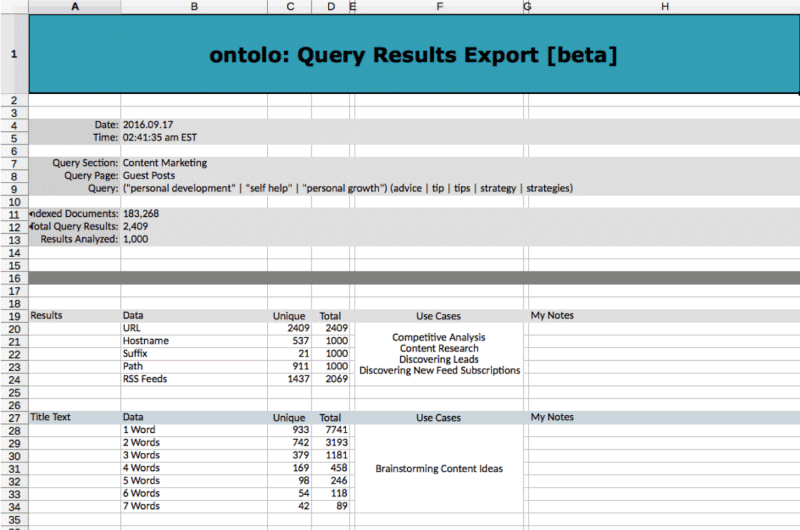The width and height of the screenshot is (800, 530).
Task: Select the 4 Words data cell
Action: pos(194,468)
